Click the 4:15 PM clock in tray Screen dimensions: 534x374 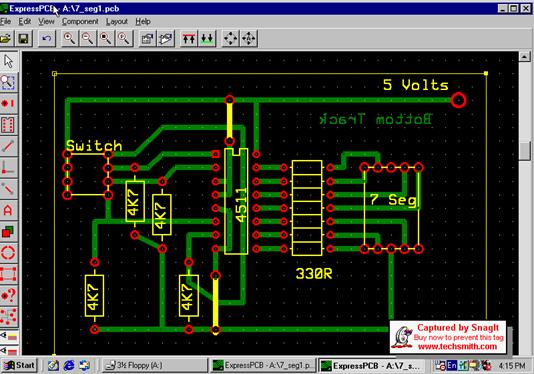[512, 366]
